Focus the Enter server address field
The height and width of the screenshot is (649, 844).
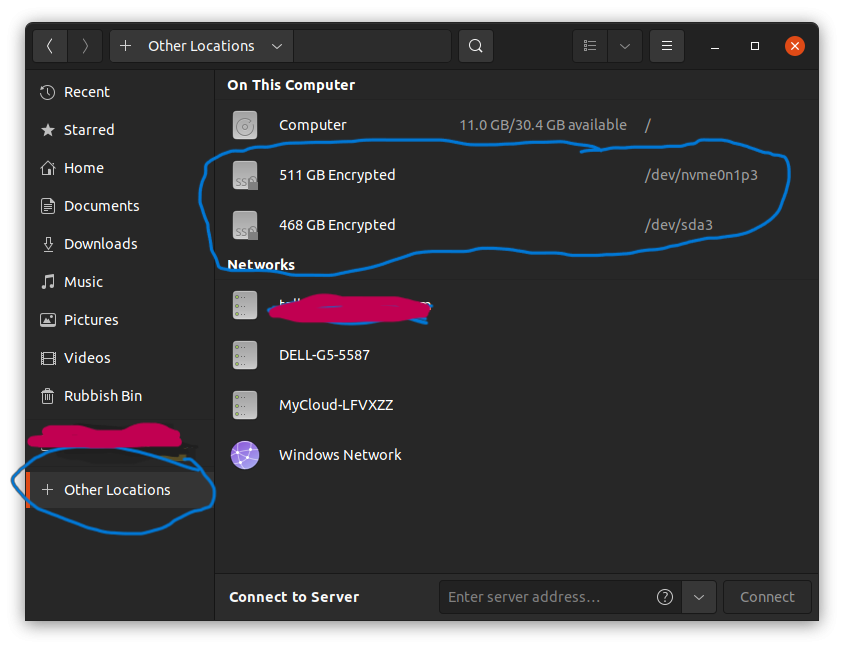point(545,597)
